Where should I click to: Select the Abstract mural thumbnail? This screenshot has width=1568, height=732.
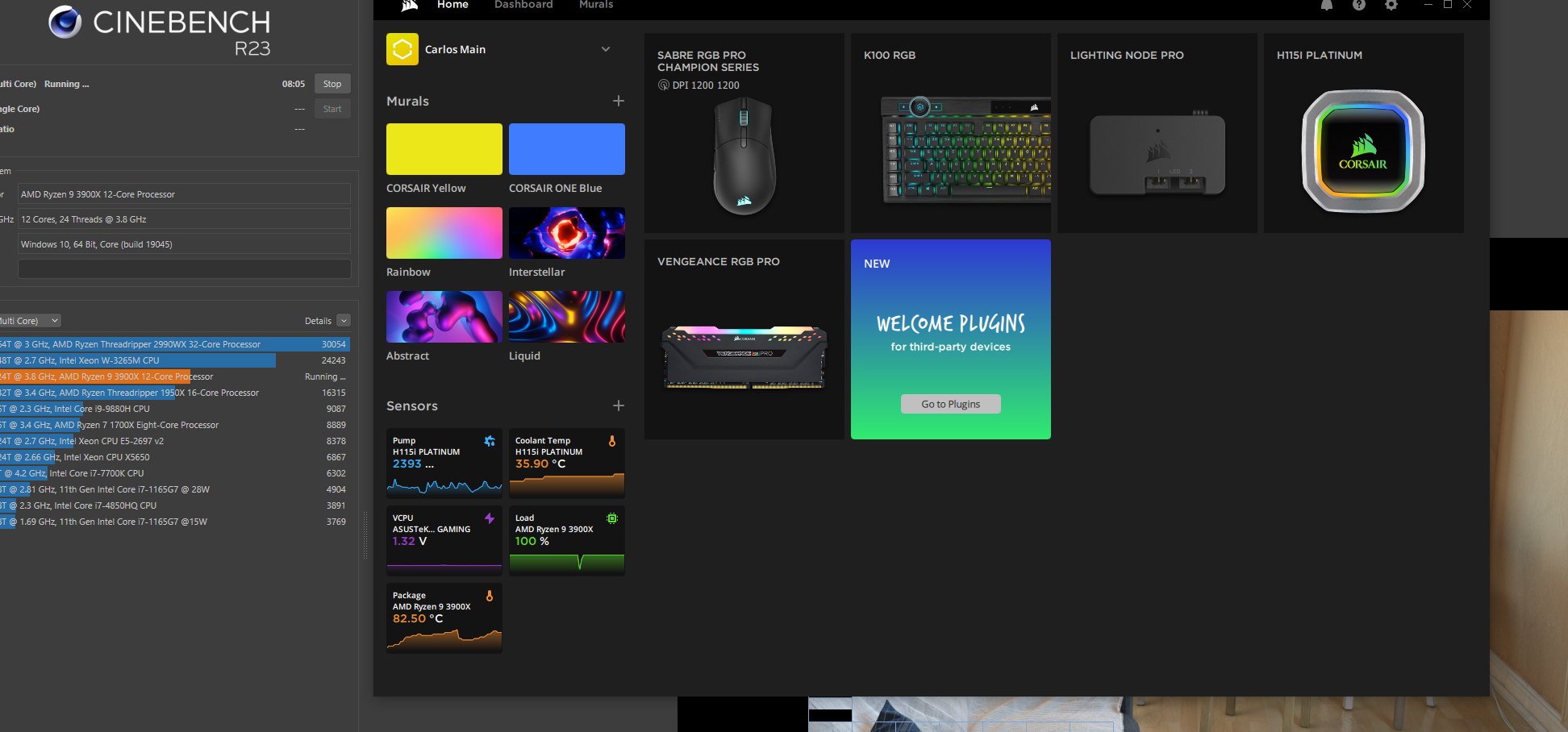coord(444,317)
